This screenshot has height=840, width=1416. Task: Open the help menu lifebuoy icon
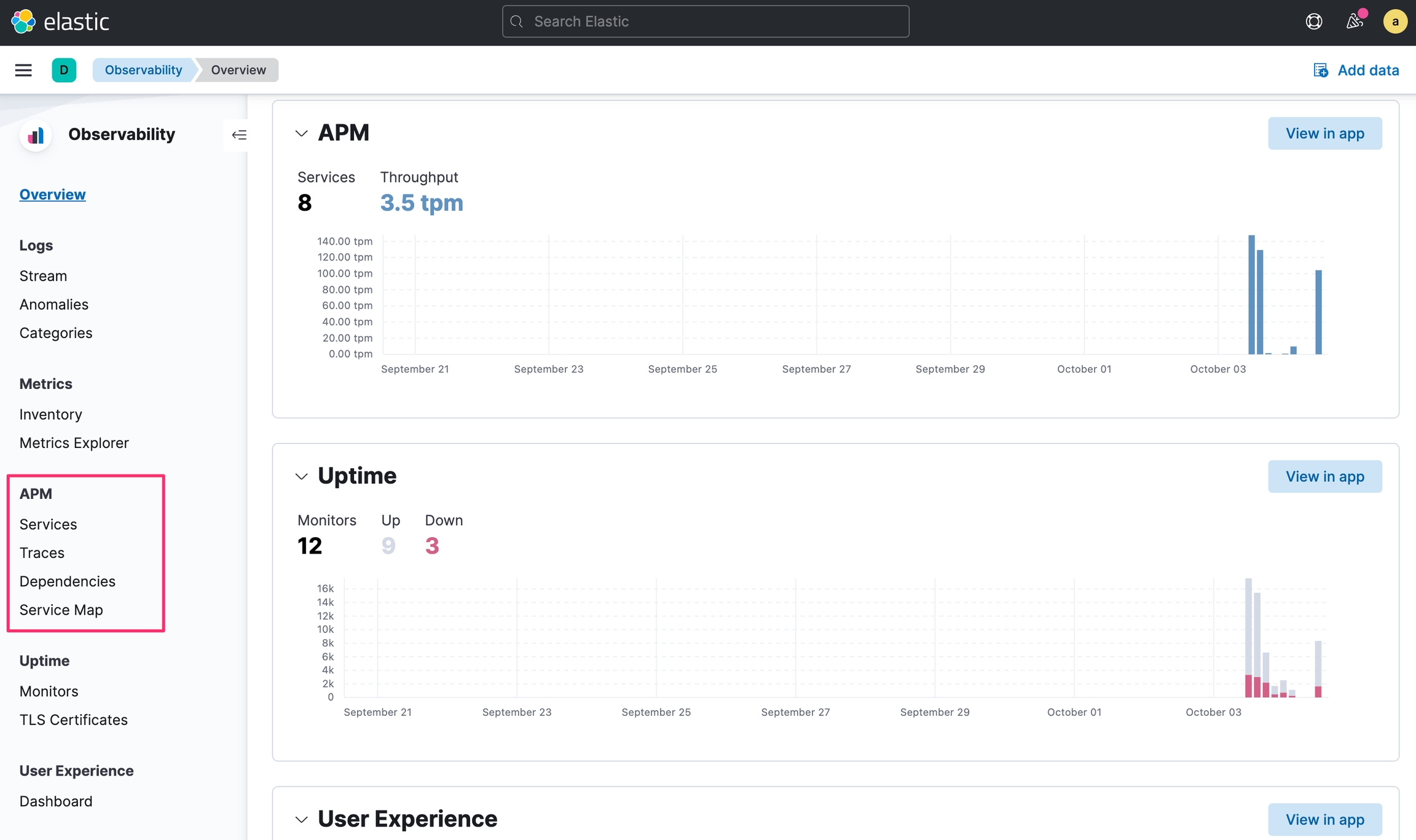1313,22
